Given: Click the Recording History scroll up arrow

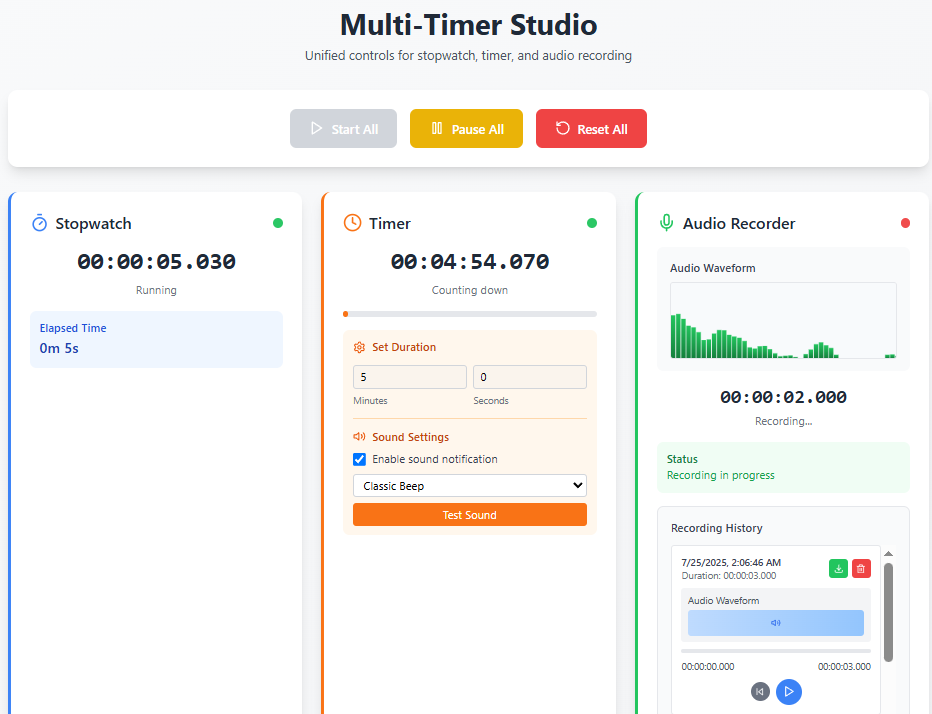Looking at the screenshot, I should [x=888, y=553].
